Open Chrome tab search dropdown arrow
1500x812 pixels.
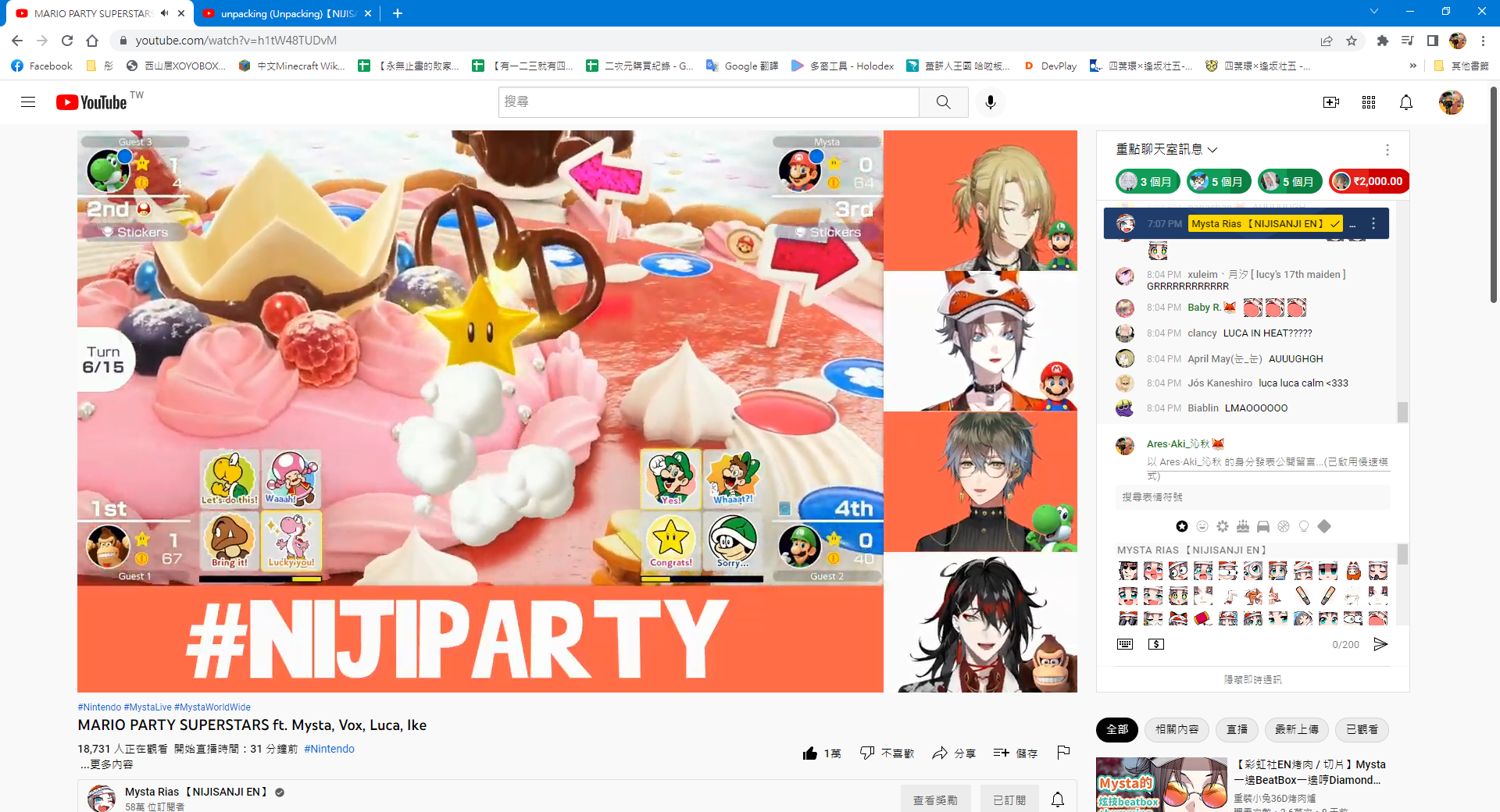1374,12
